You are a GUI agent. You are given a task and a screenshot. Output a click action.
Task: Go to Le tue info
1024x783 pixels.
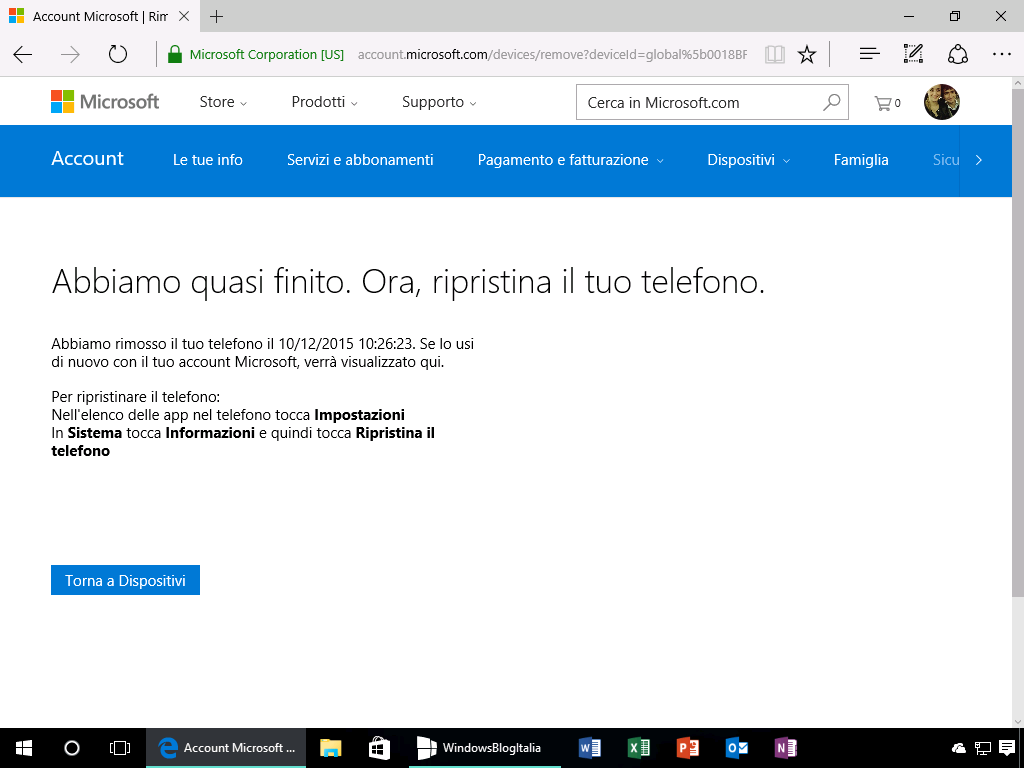pos(208,160)
